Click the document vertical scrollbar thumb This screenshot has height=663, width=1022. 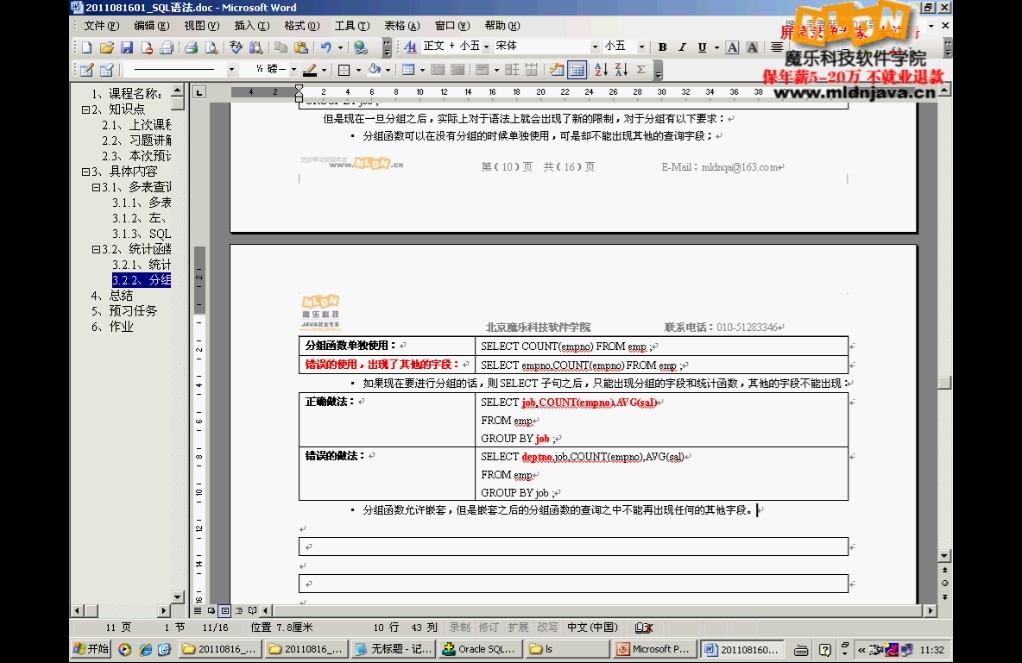(x=944, y=383)
